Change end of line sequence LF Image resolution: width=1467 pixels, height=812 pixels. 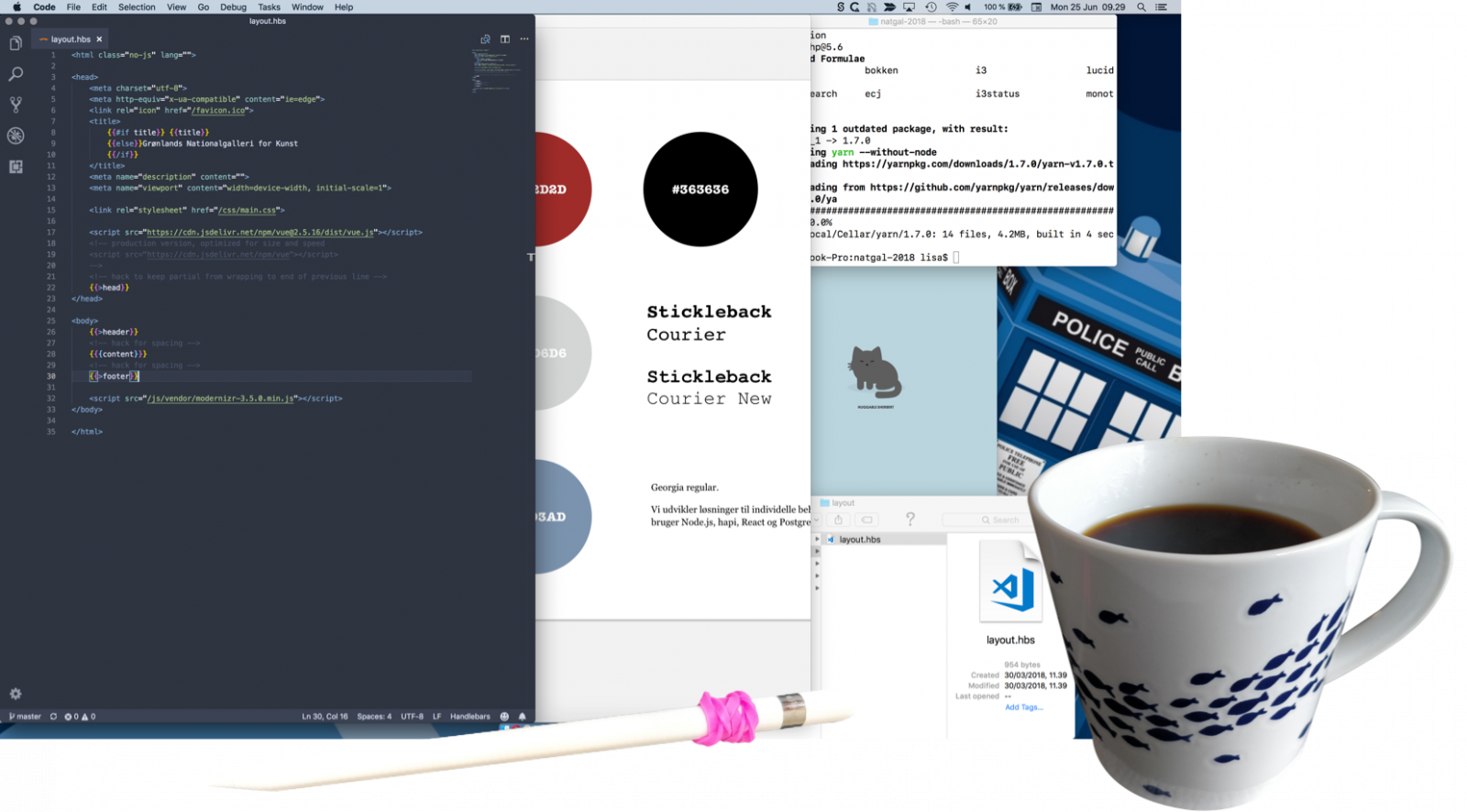[436, 717]
